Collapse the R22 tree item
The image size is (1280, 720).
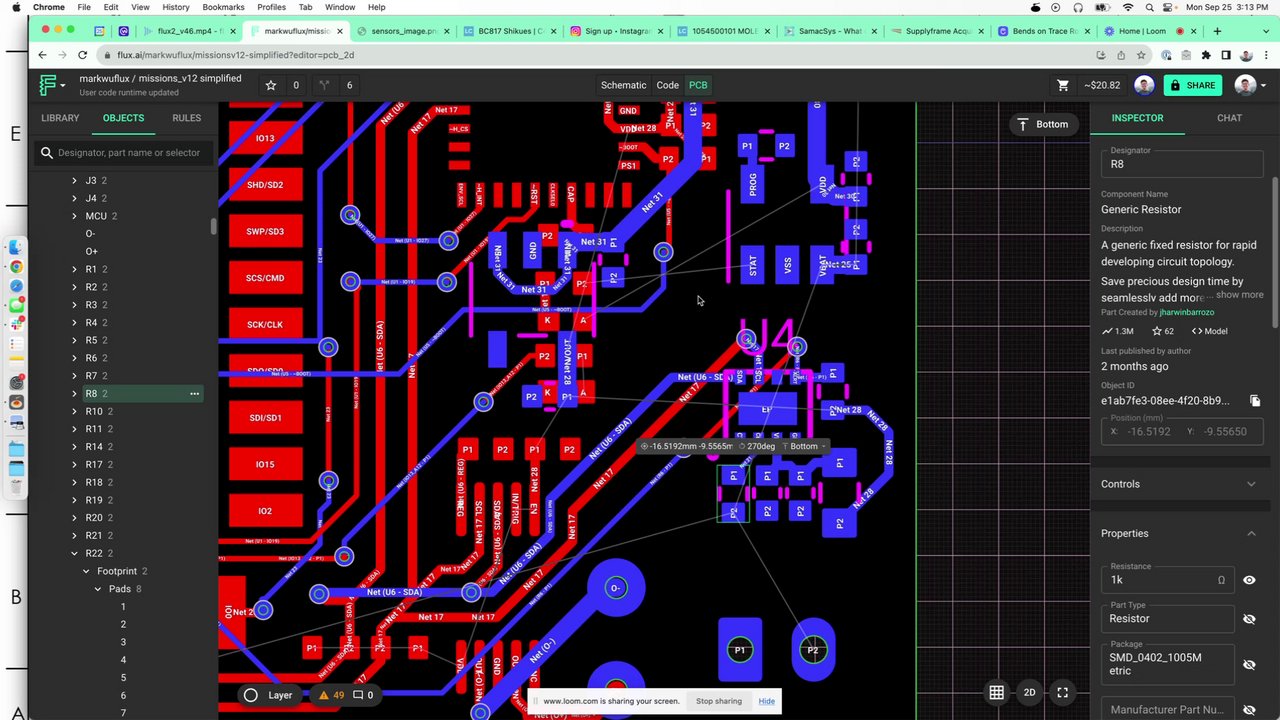click(x=74, y=553)
